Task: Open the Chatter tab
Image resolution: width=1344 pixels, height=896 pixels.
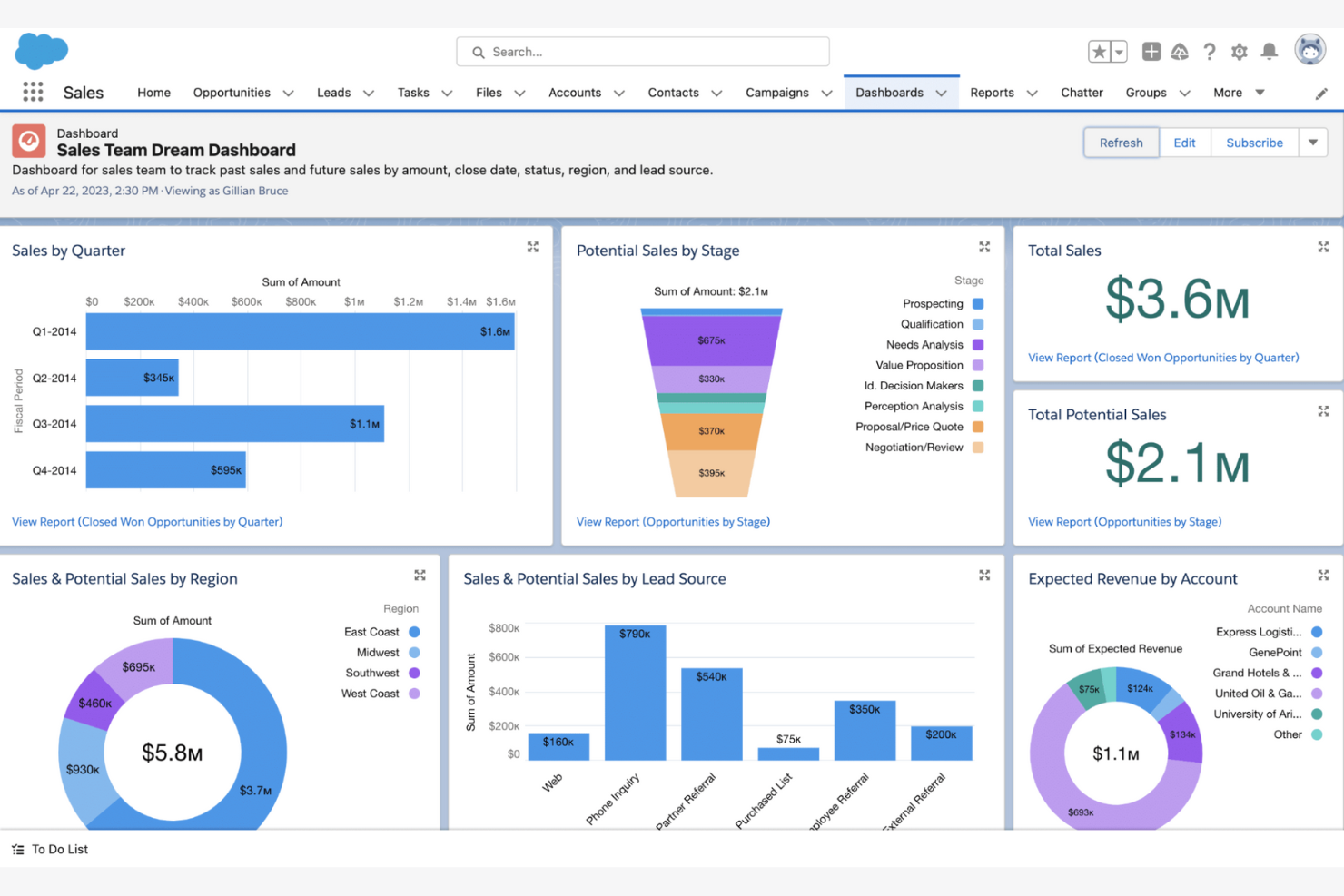Action: click(1082, 92)
